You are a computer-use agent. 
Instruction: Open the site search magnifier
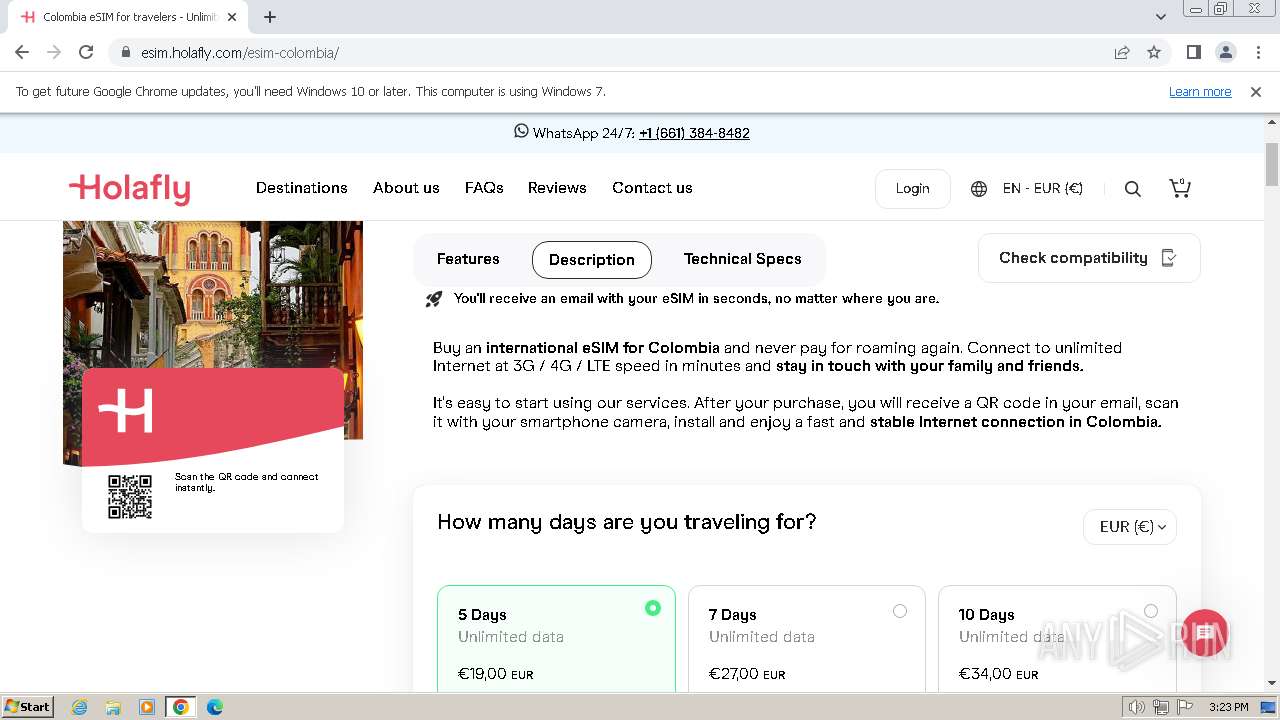[1133, 189]
